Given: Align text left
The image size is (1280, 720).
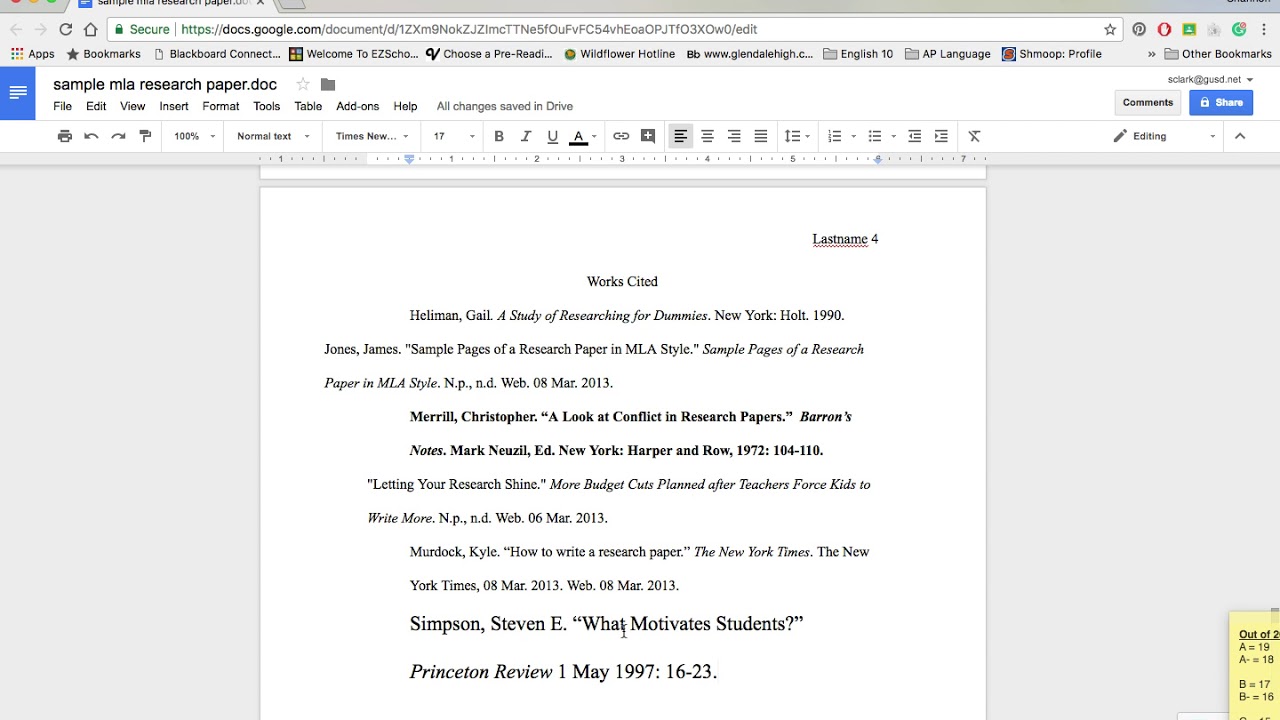Looking at the screenshot, I should [680, 136].
